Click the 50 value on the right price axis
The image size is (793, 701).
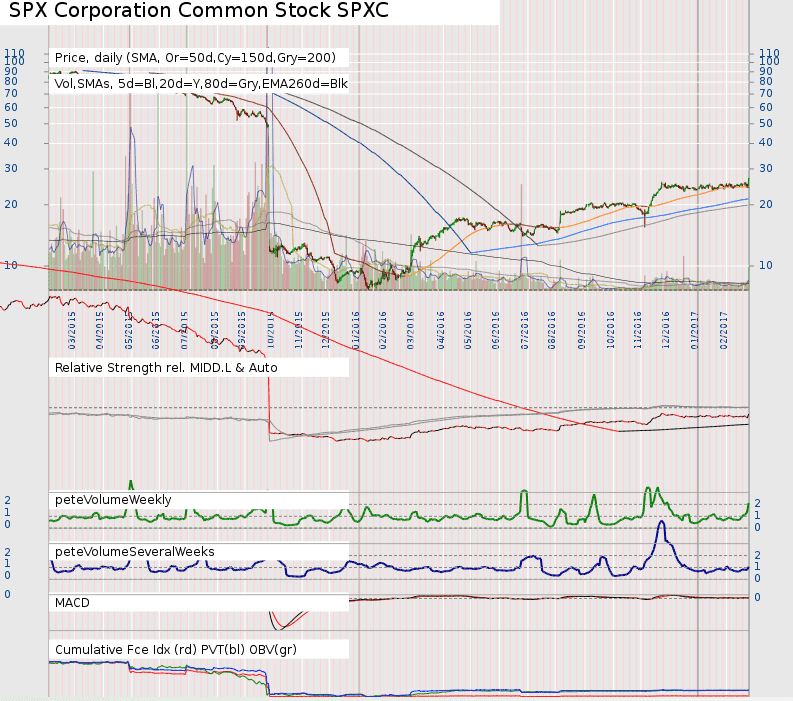pyautogui.click(x=766, y=123)
